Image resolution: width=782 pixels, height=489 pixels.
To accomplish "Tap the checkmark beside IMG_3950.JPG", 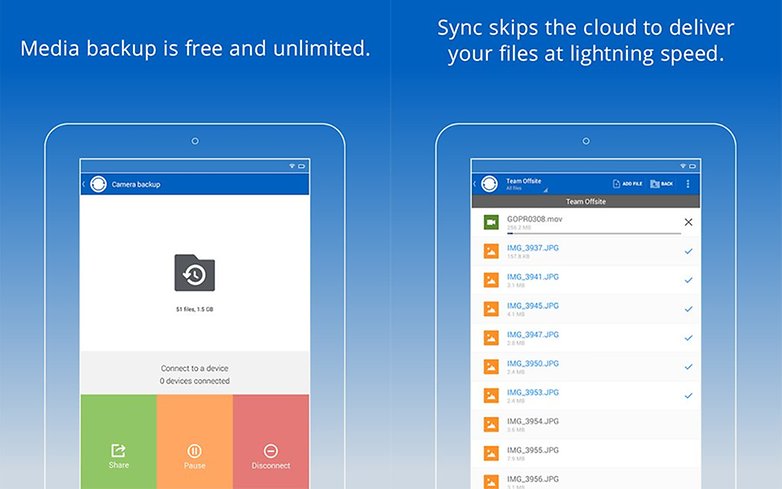I will 688,367.
